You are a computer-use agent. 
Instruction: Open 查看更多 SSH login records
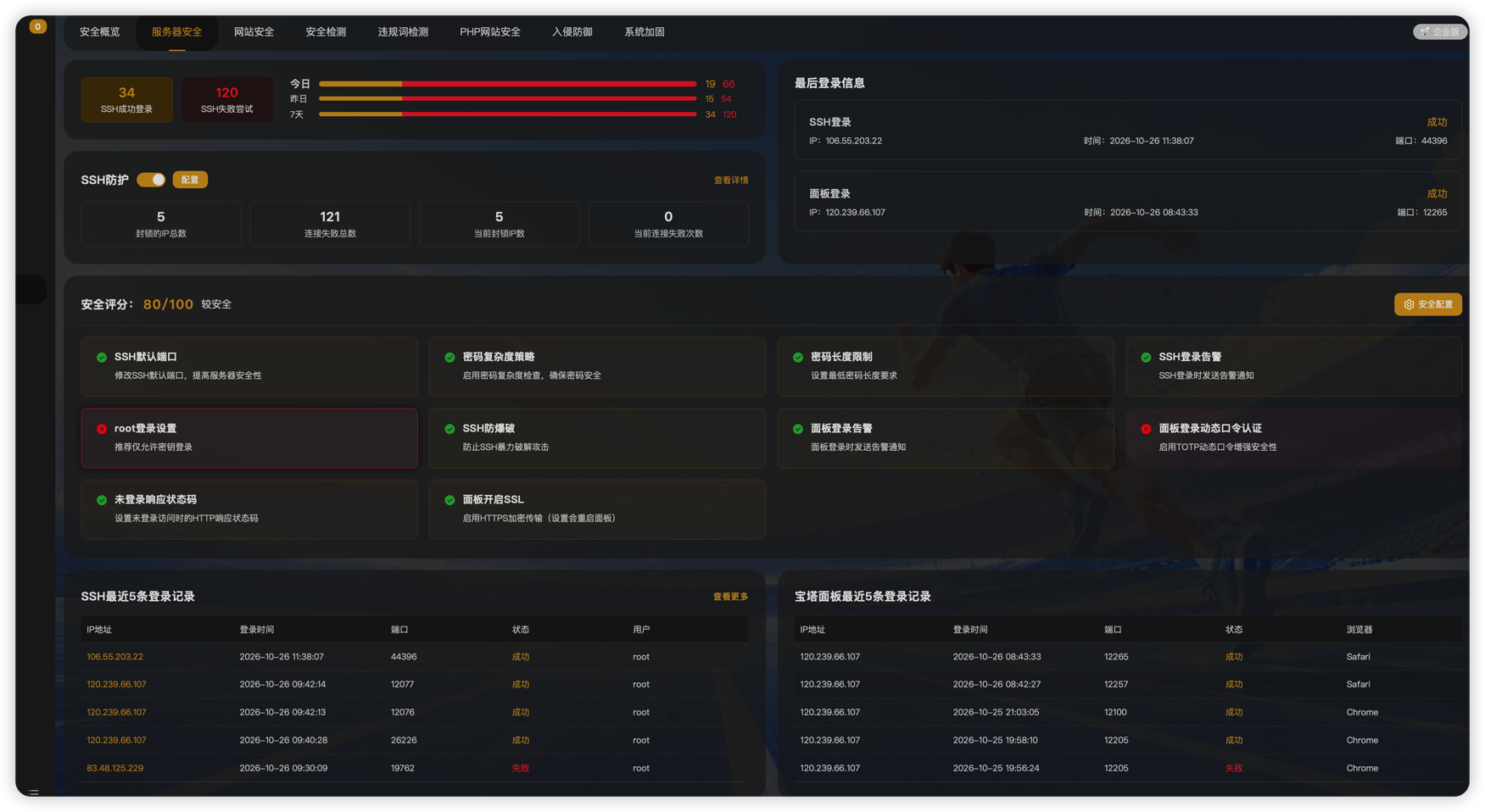pos(731,597)
